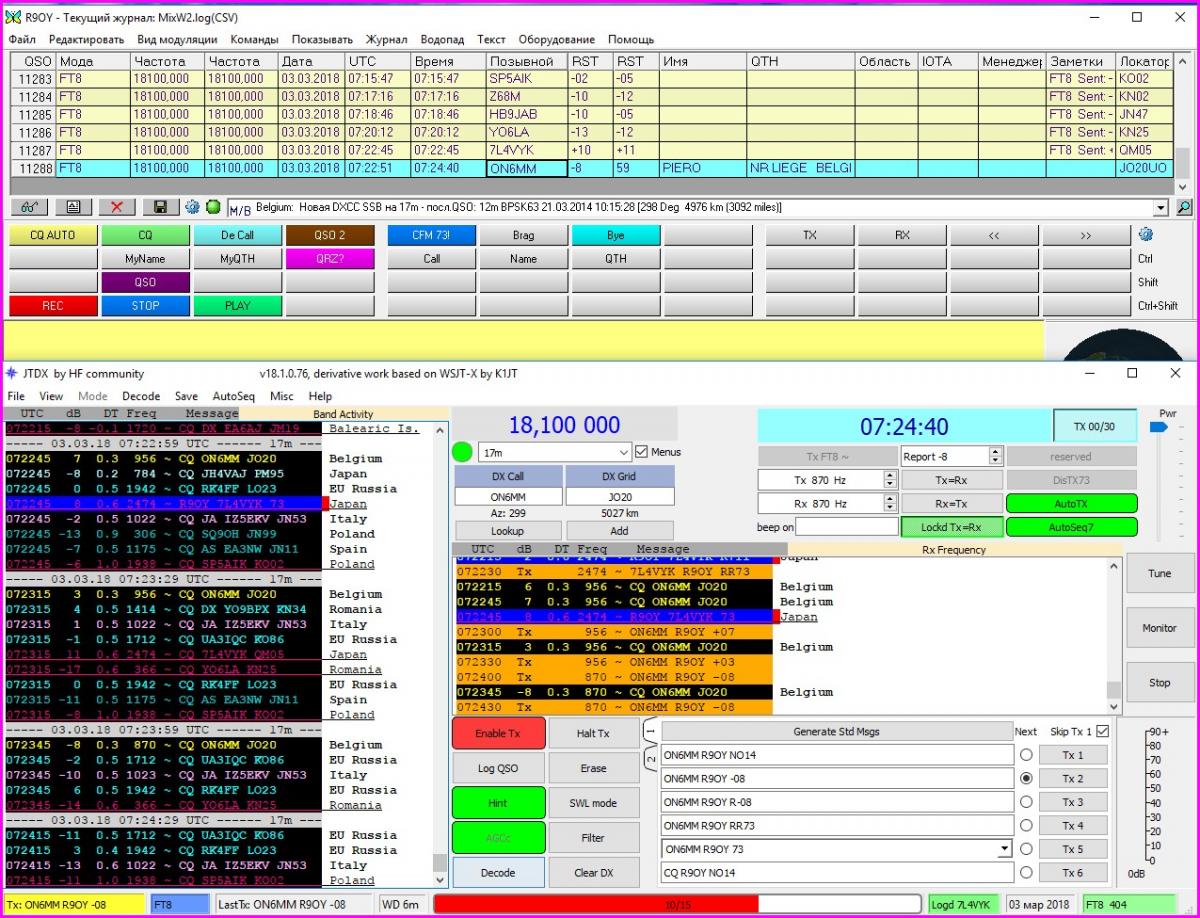Click the DX Call field containing ON6MM

[x=506, y=496]
